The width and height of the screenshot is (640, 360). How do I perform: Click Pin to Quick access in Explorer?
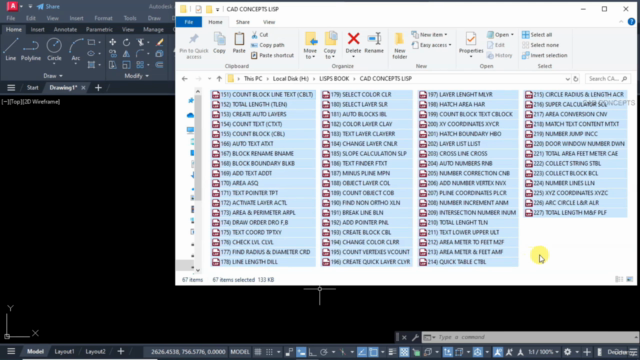pyautogui.click(x=194, y=46)
